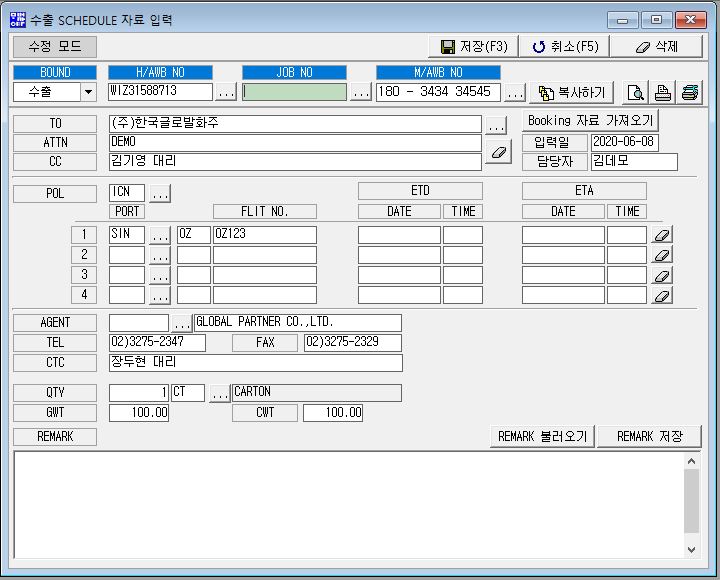Click the green JOB NO input field
Screen dimensions: 720x580
point(294,92)
